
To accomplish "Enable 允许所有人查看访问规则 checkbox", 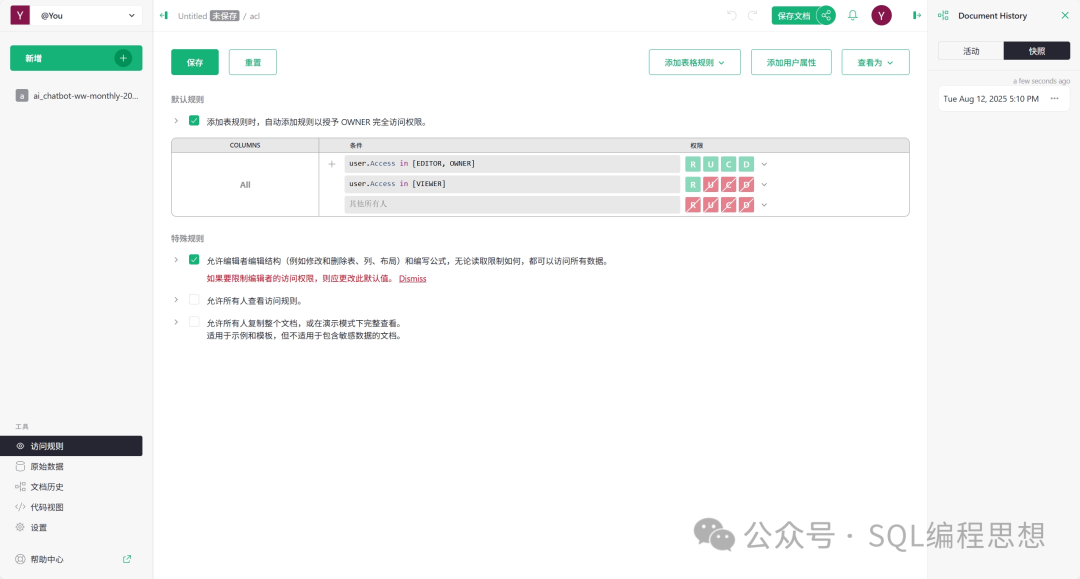I will click(194, 299).
